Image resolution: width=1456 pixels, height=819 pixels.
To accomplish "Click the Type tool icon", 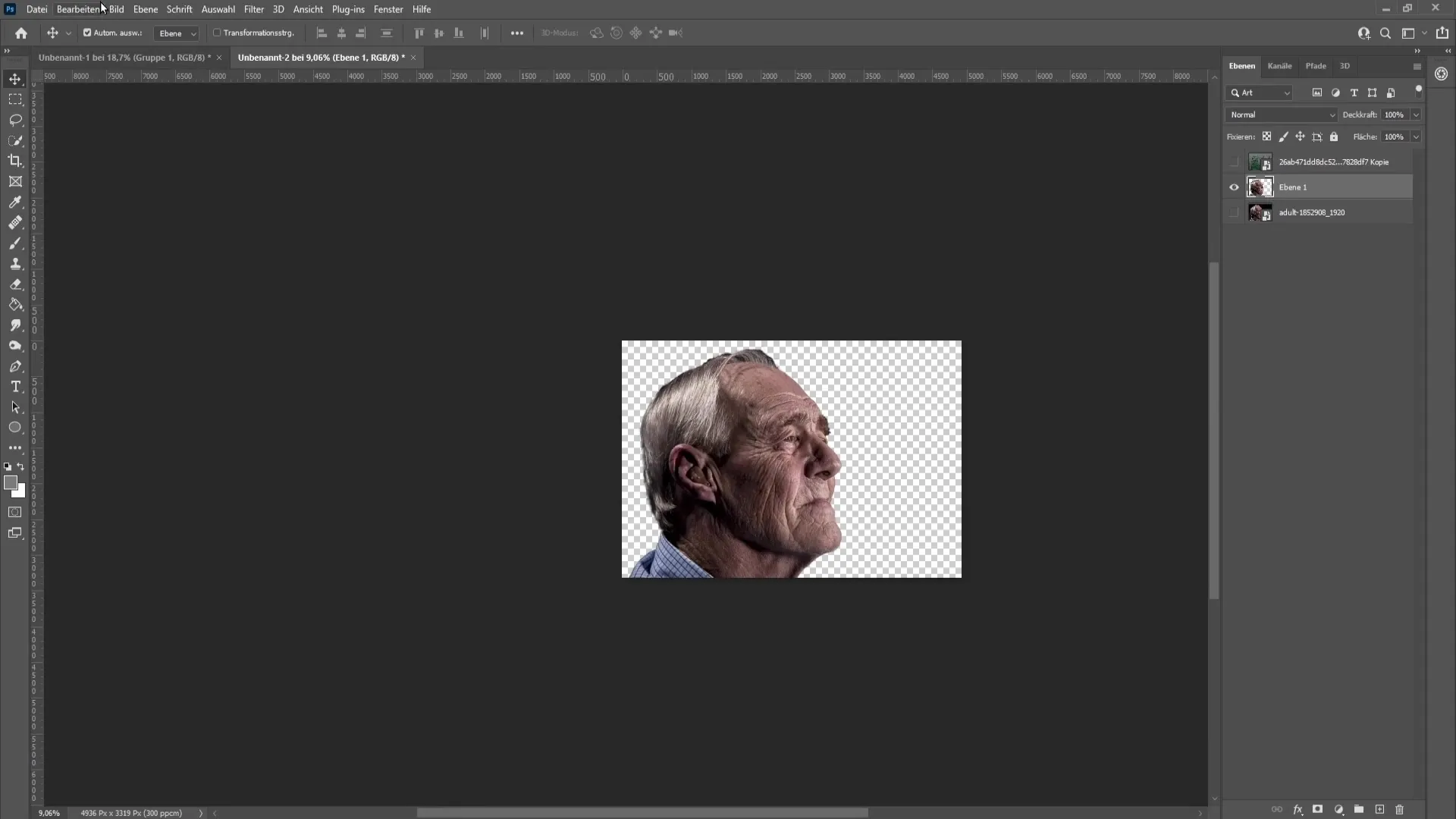I will (x=15, y=387).
